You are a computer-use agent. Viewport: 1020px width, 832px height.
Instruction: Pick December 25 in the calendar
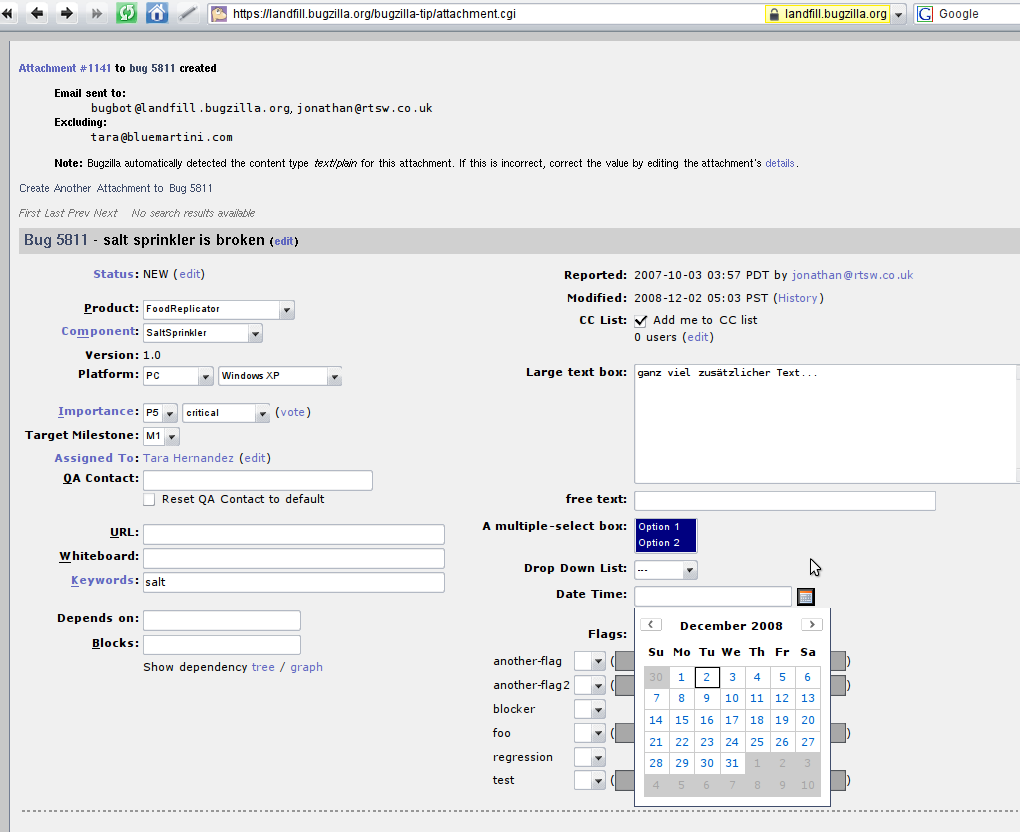[757, 742]
